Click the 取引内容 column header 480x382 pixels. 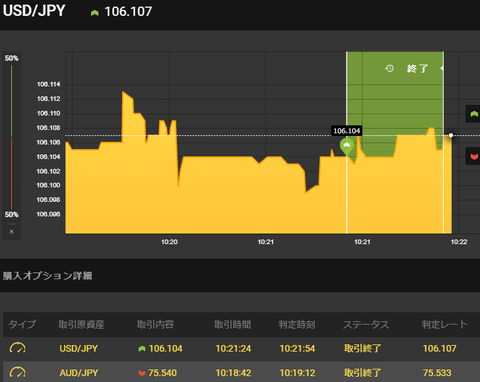point(155,324)
